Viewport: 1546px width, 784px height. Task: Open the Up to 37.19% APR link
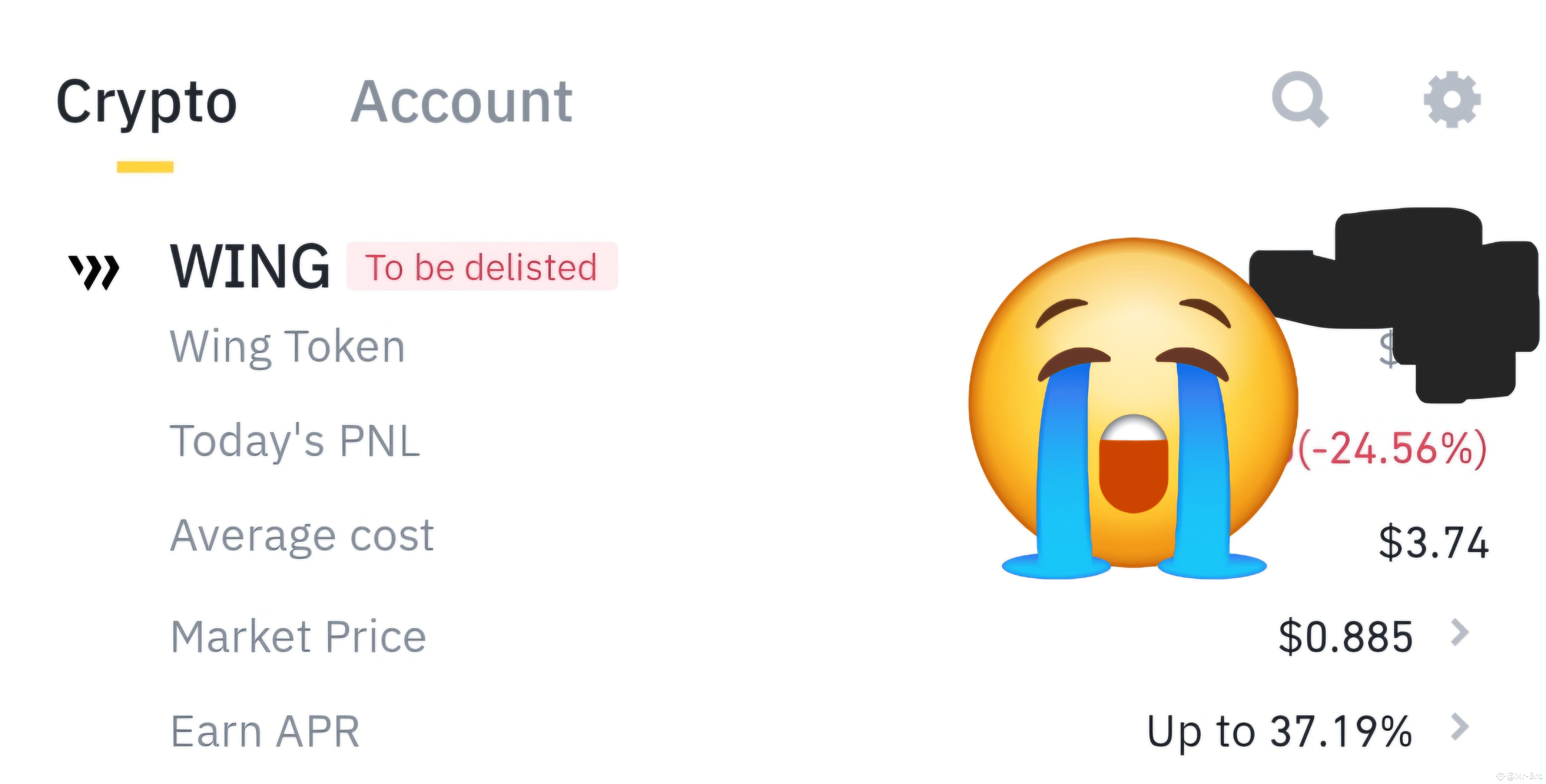(1279, 732)
